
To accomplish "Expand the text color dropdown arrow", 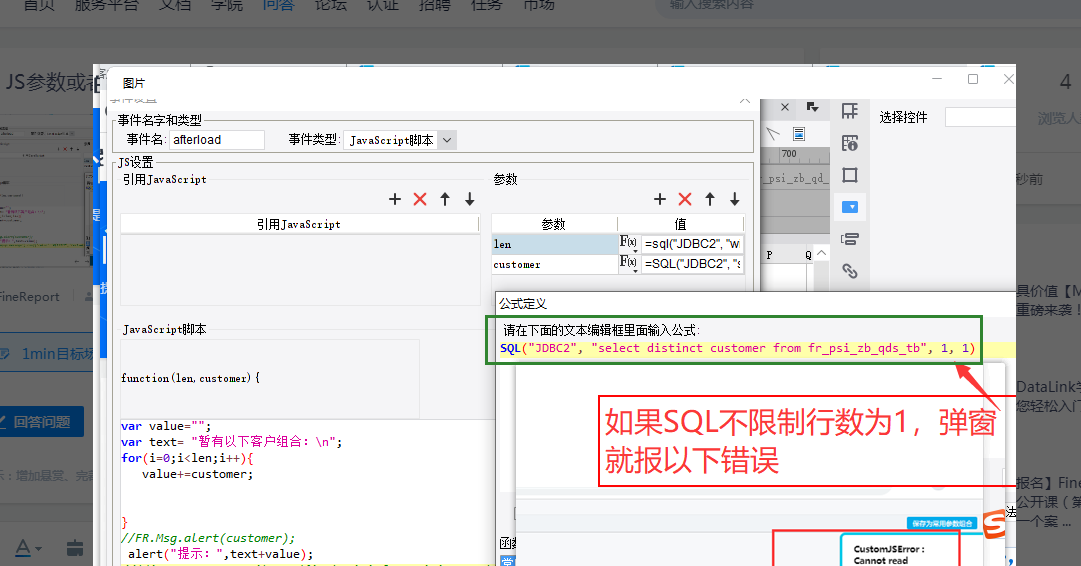I will 39,549.
